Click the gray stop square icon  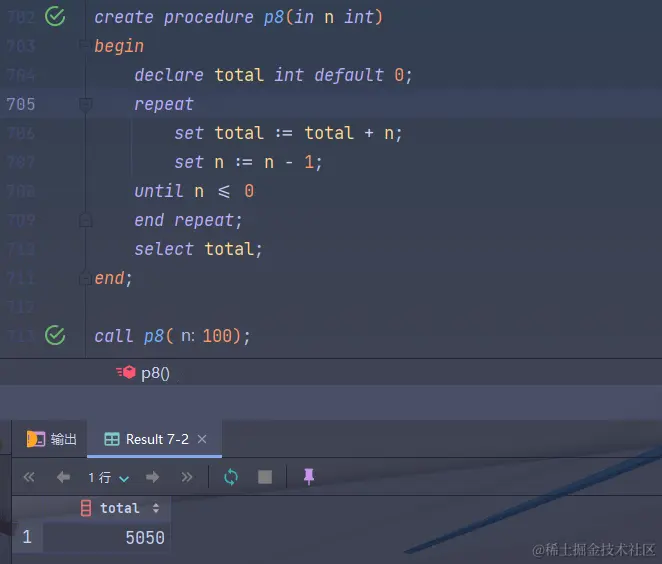click(x=265, y=477)
